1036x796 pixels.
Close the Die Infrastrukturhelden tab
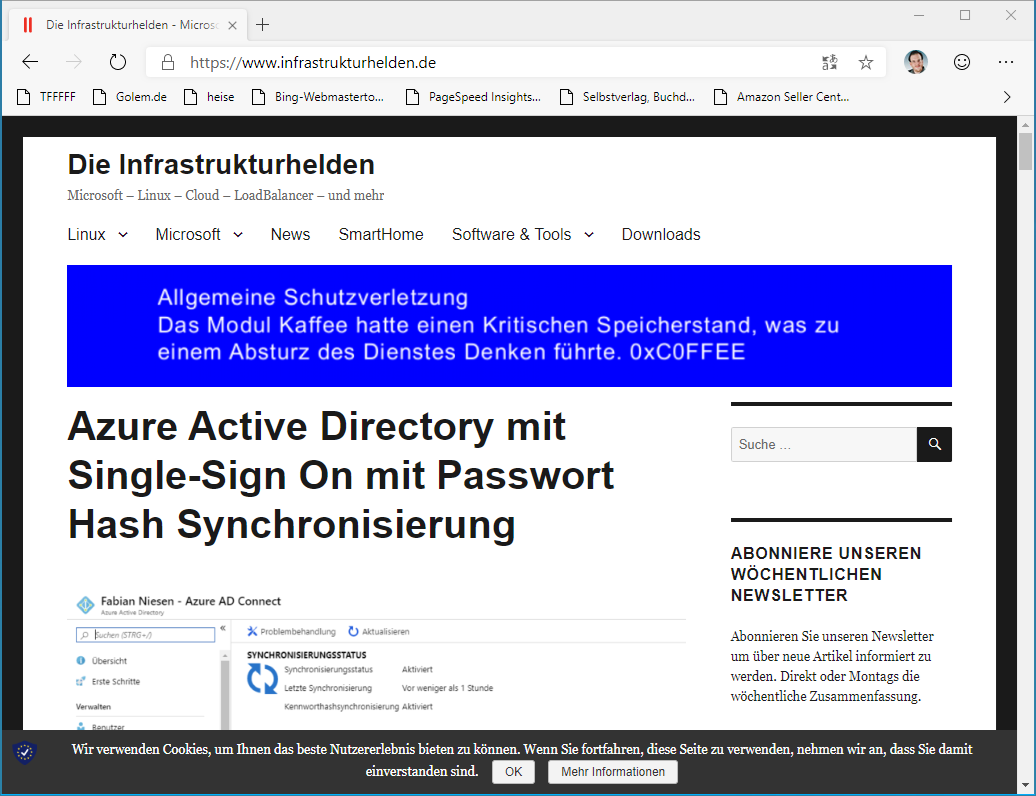[x=233, y=25]
